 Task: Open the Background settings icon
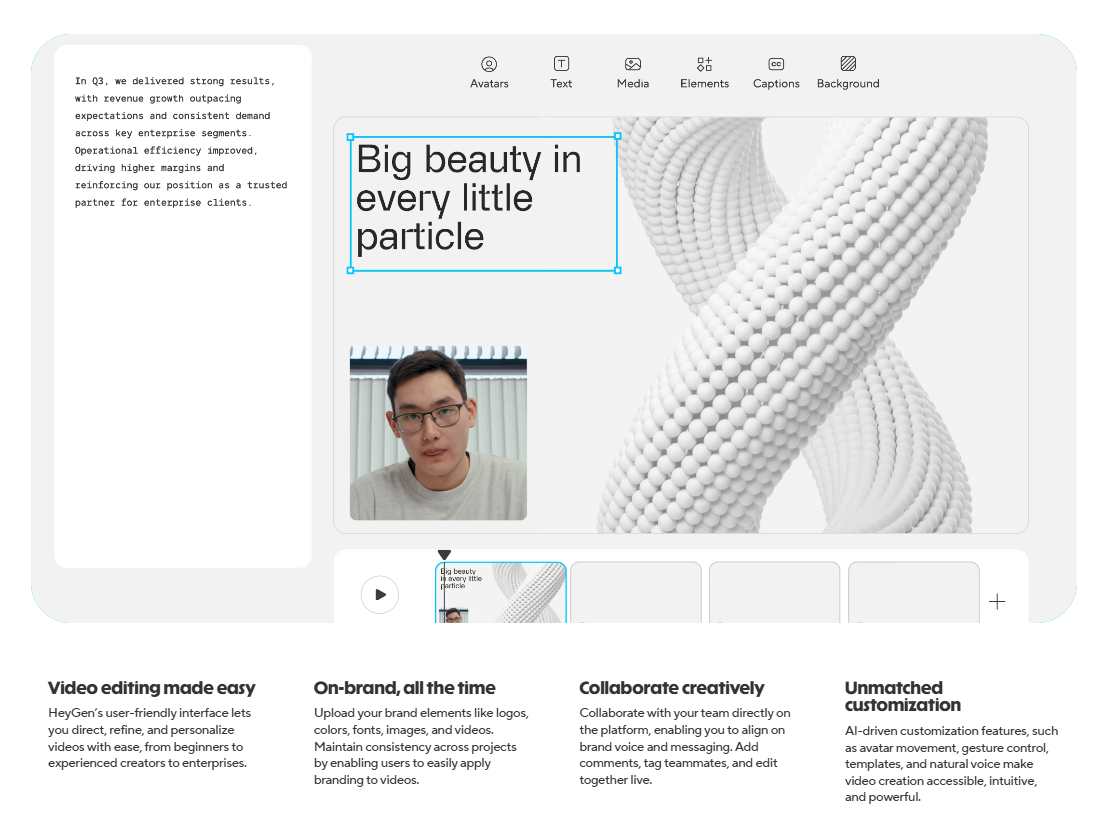[x=848, y=64]
